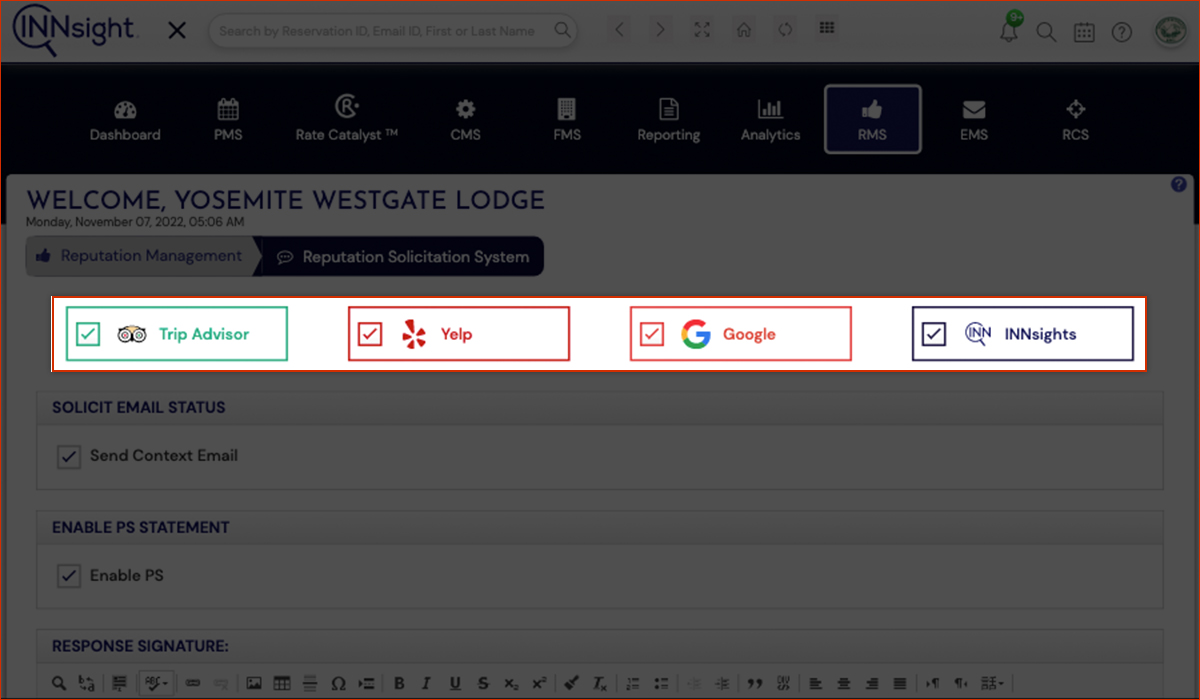Apply subscript formatting
This screenshot has height=700, width=1200.
511,684
